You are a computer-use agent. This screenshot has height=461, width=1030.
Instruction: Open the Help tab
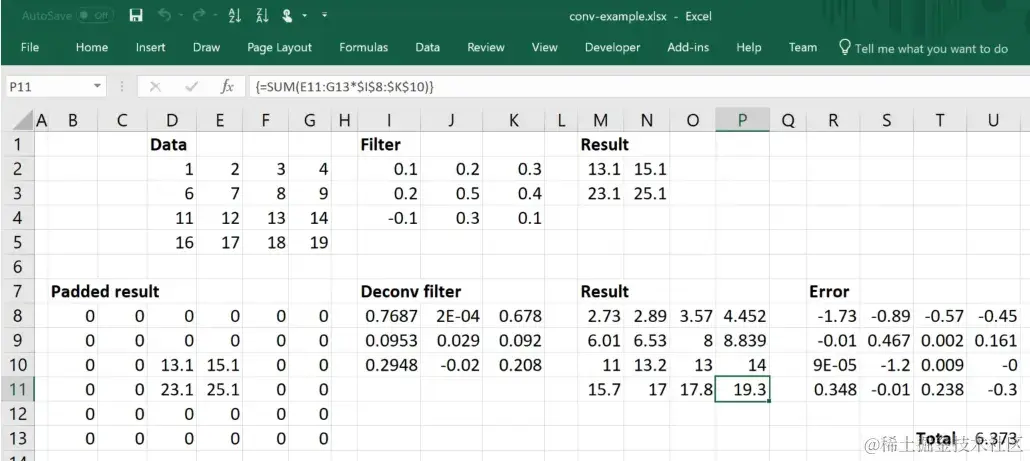(748, 47)
